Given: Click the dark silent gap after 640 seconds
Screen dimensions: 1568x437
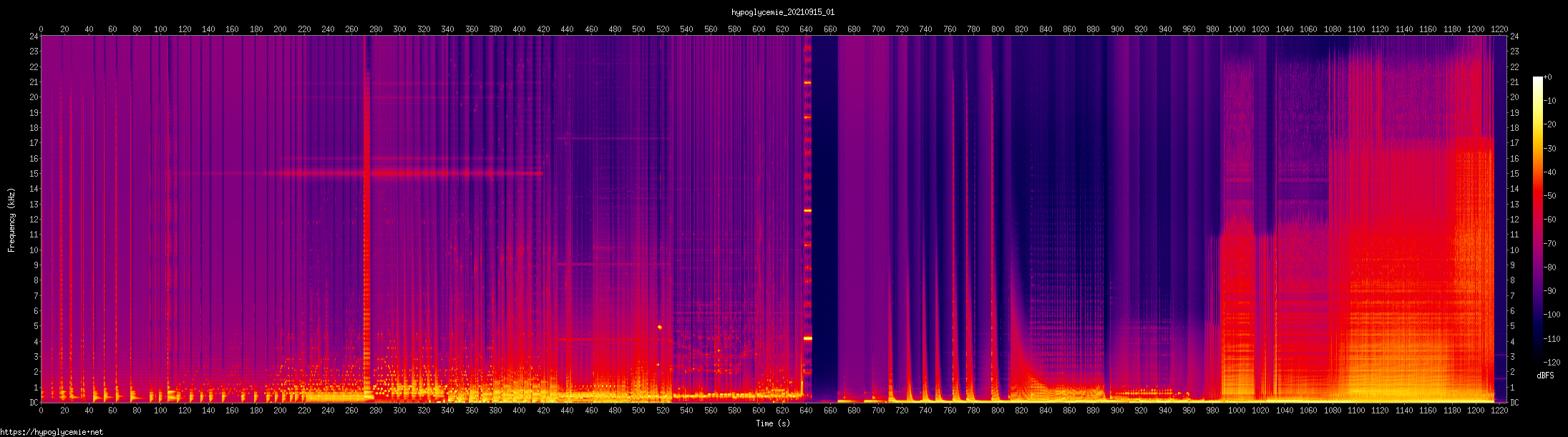Looking at the screenshot, I should (x=823, y=215).
